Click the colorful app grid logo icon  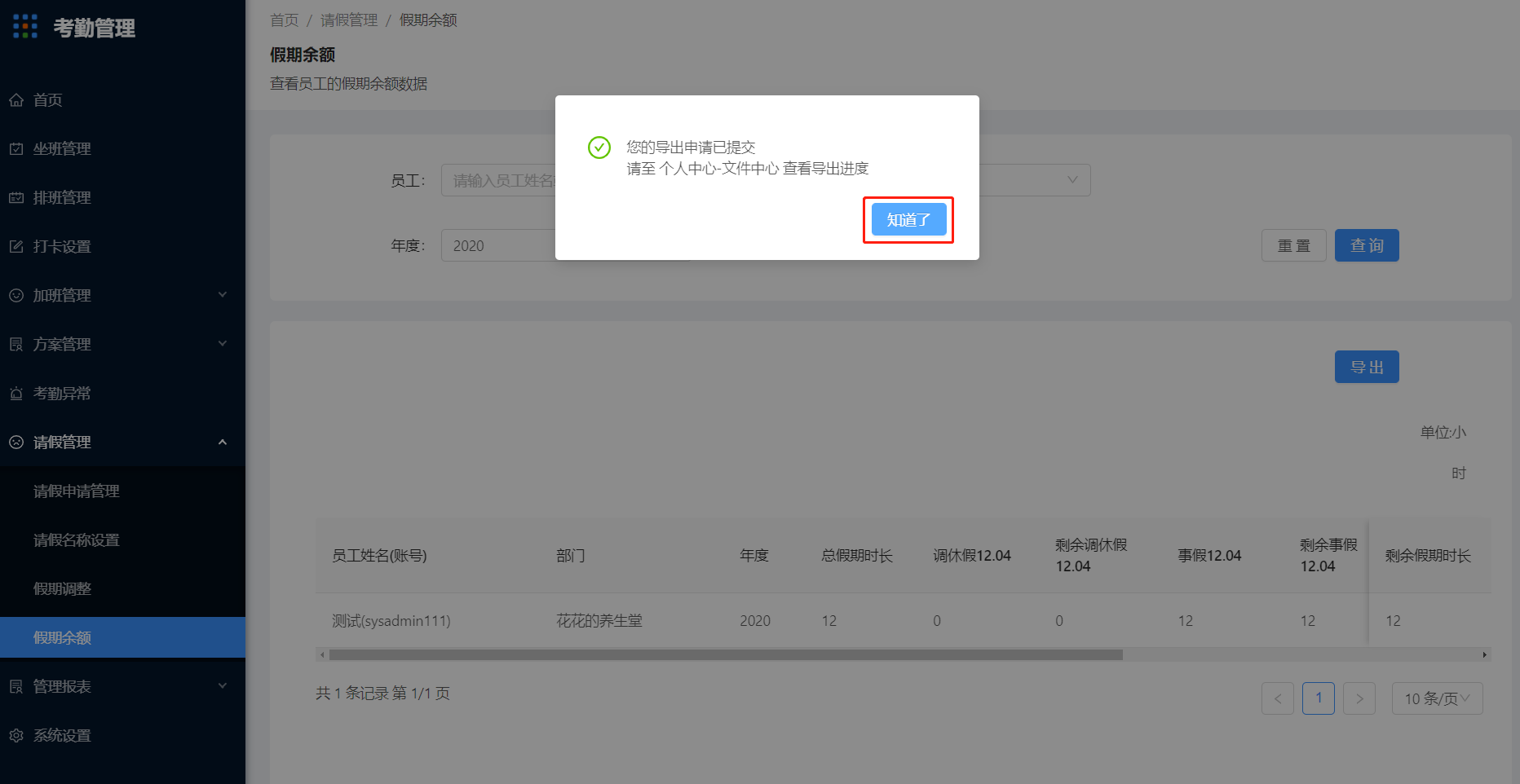click(25, 26)
